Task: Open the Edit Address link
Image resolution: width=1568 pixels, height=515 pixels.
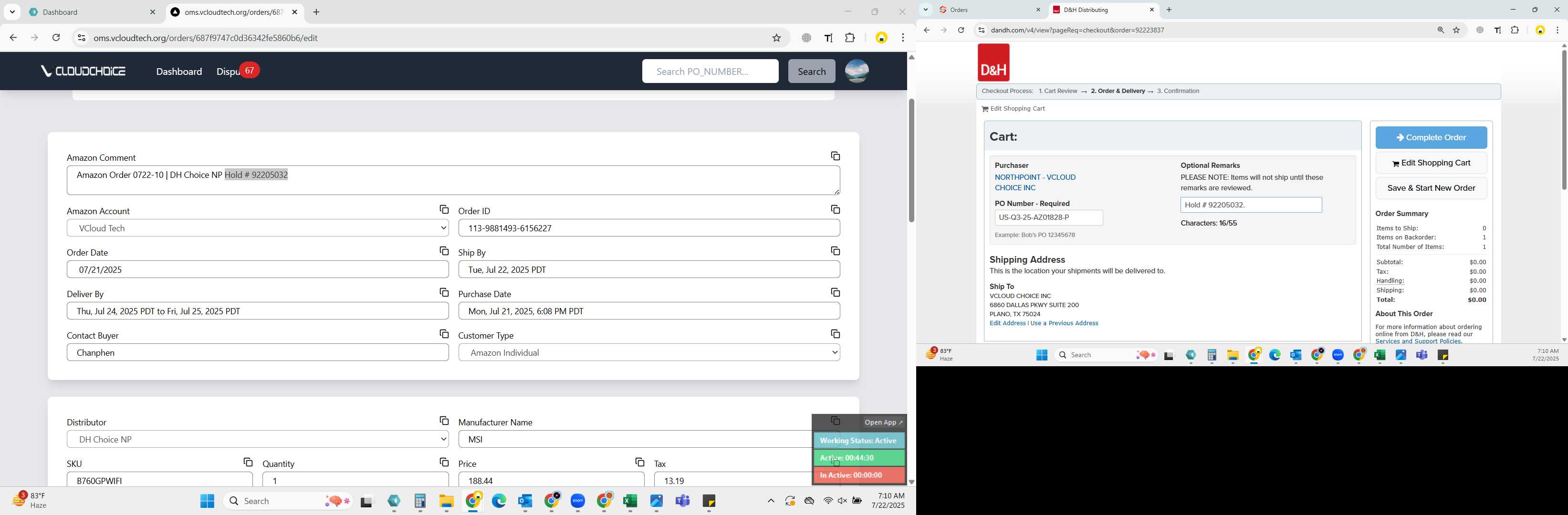Action: [1007, 323]
